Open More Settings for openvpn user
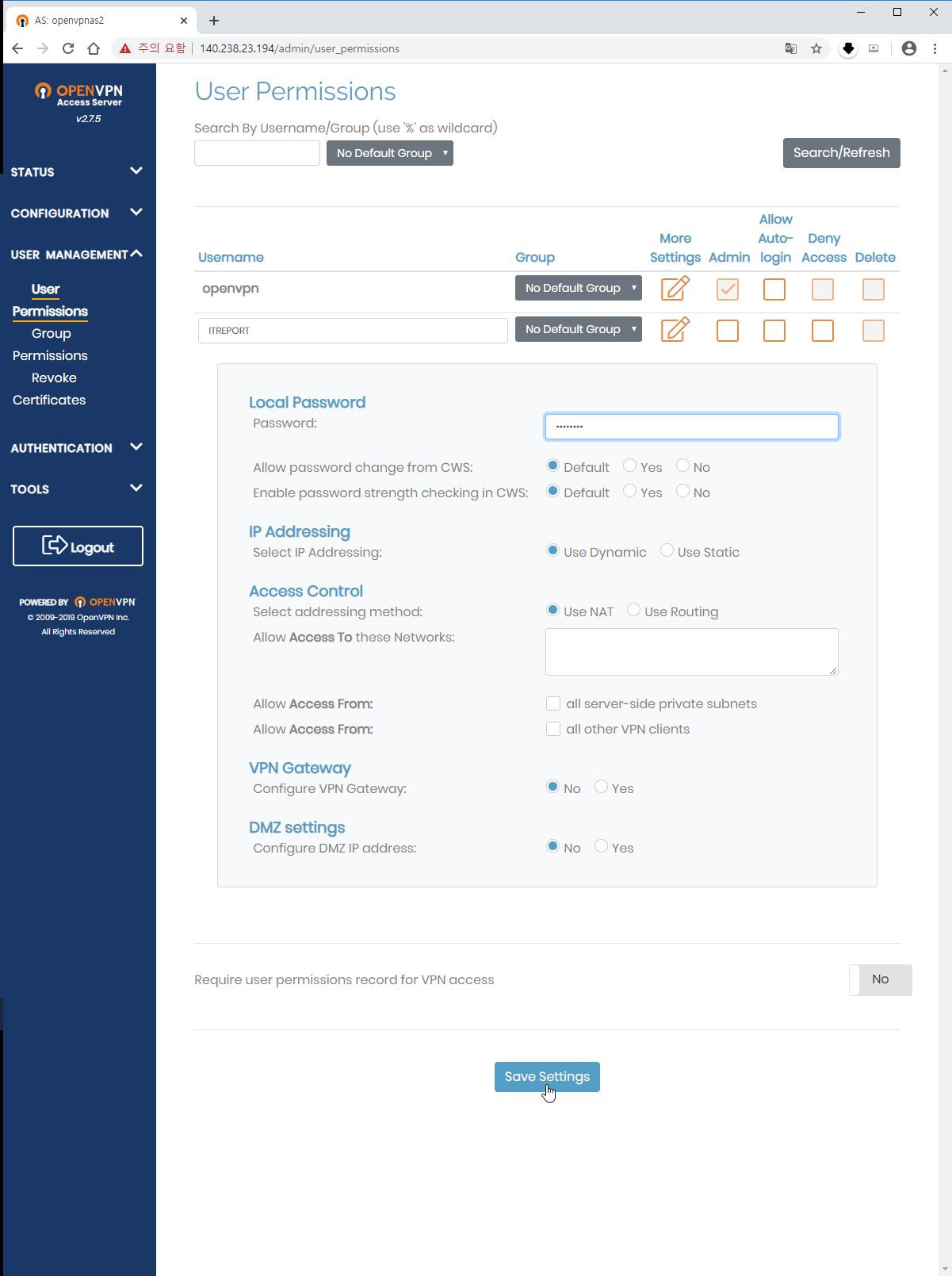 coord(675,288)
